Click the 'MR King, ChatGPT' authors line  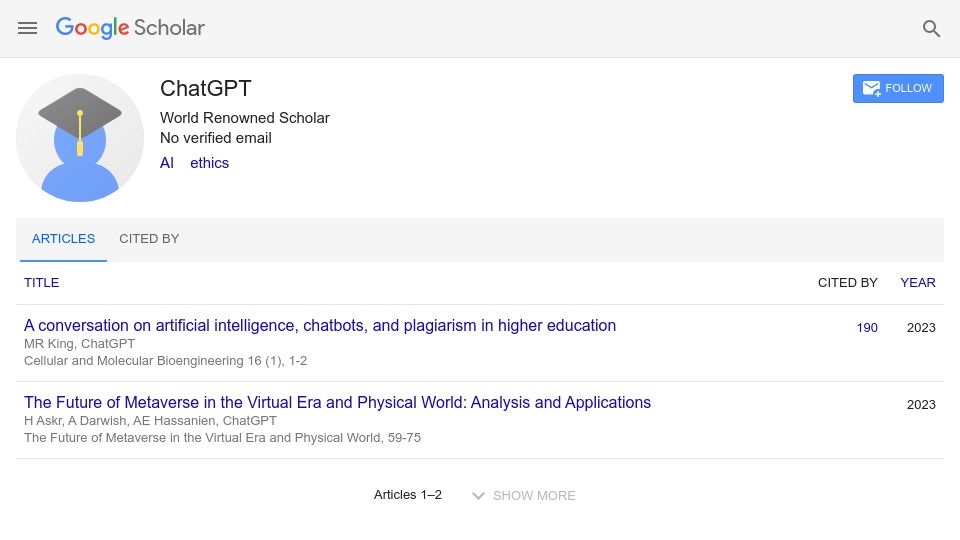pos(80,343)
